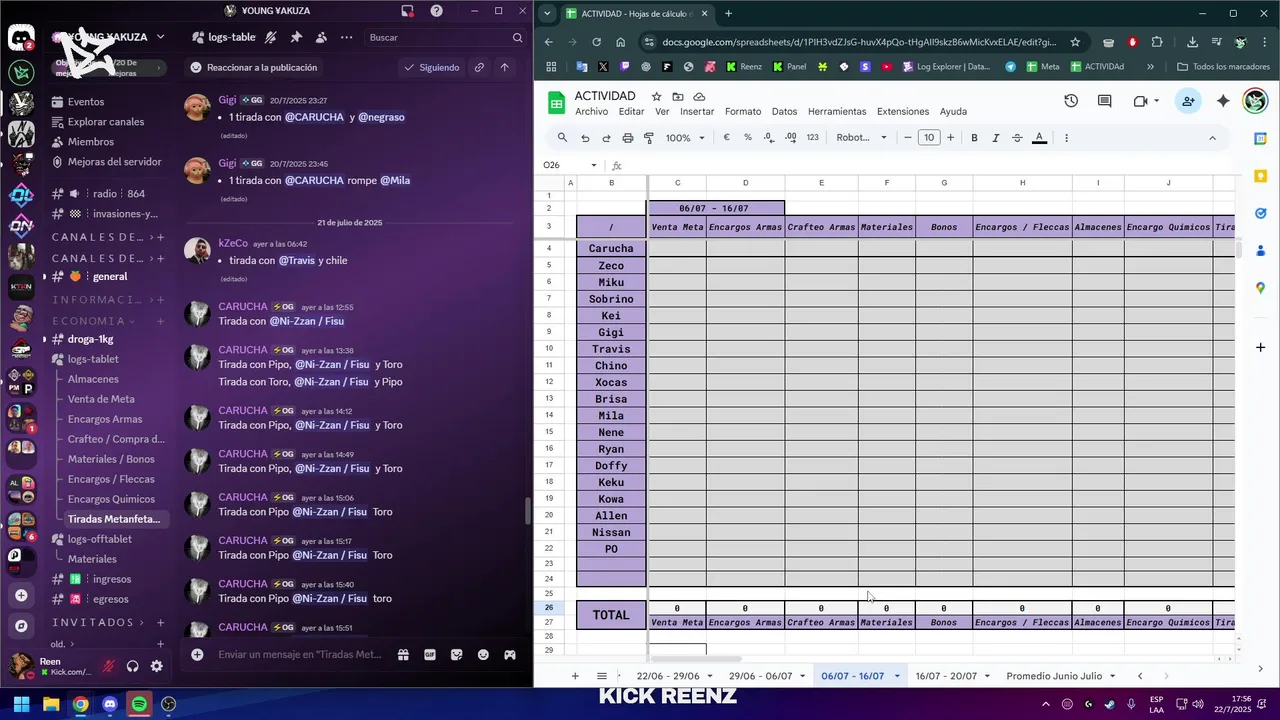
Task: Toggle strikethrough formatting in Sheets
Action: [1017, 138]
